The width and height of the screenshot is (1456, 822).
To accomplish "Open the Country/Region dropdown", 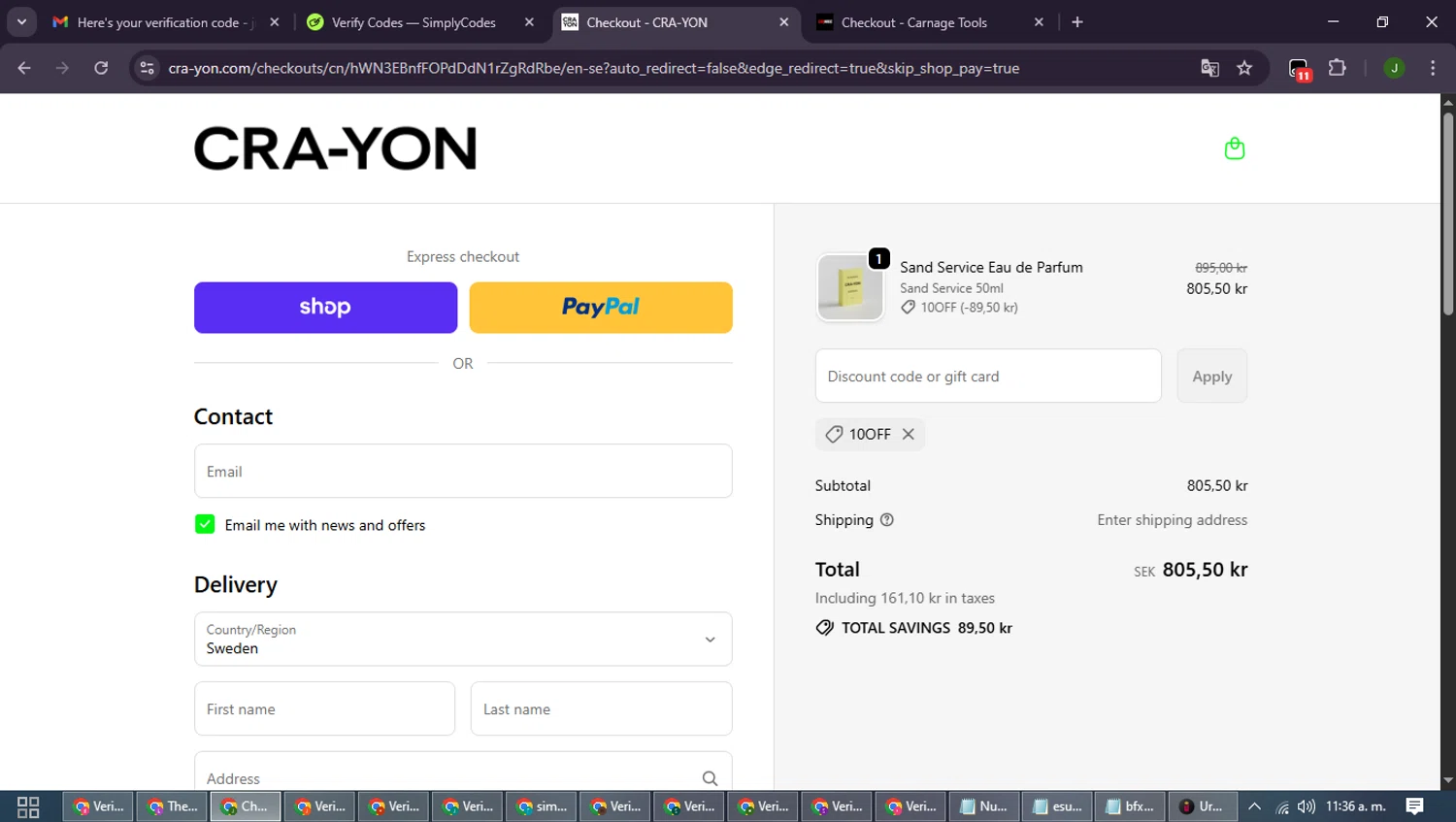I will [463, 639].
